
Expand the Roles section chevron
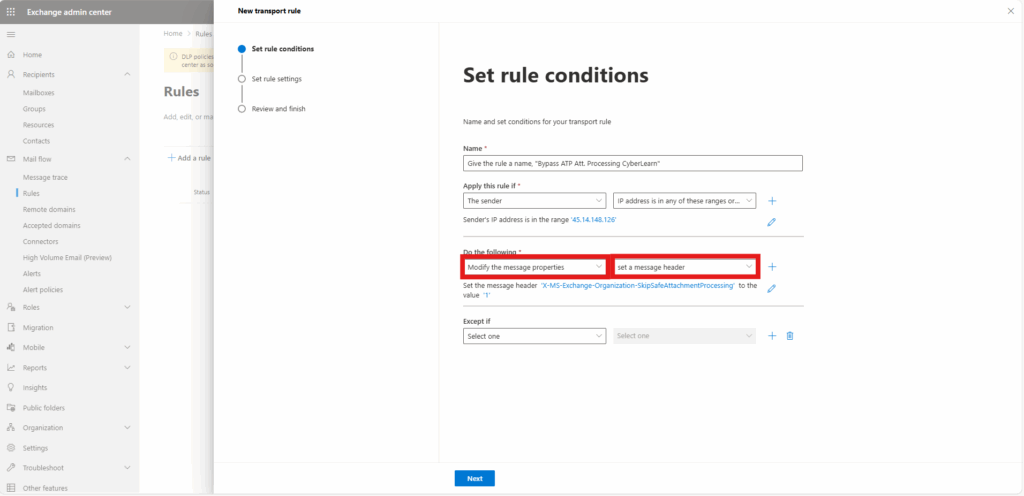(x=127, y=307)
